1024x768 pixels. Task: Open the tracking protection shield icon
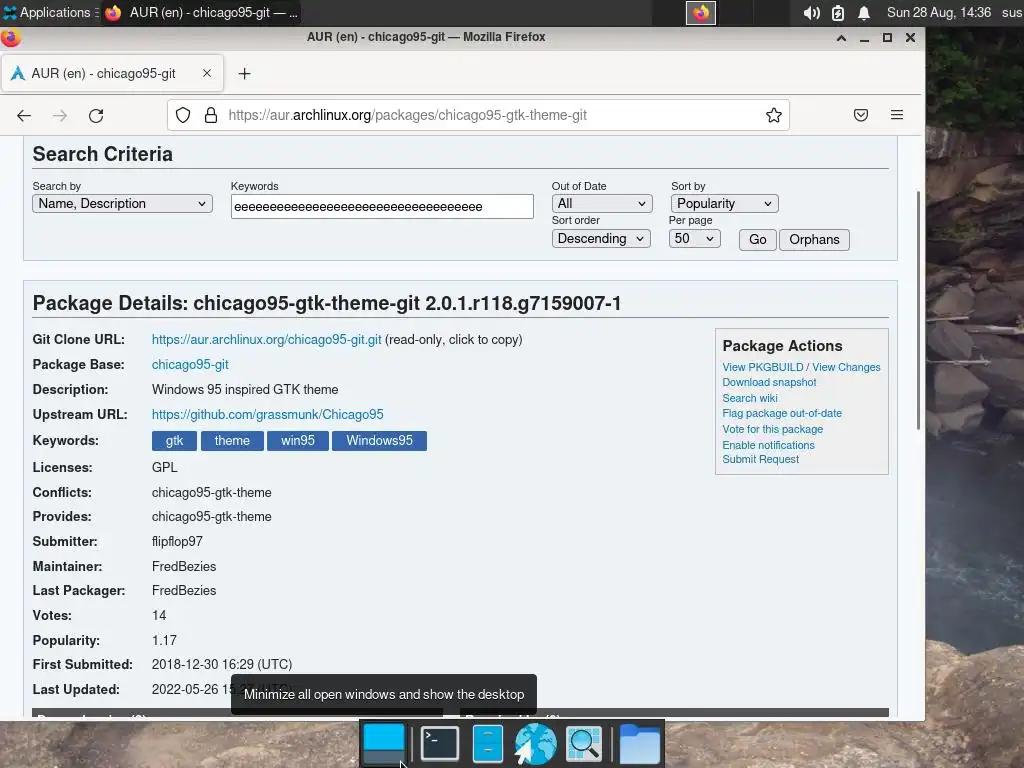pos(183,116)
